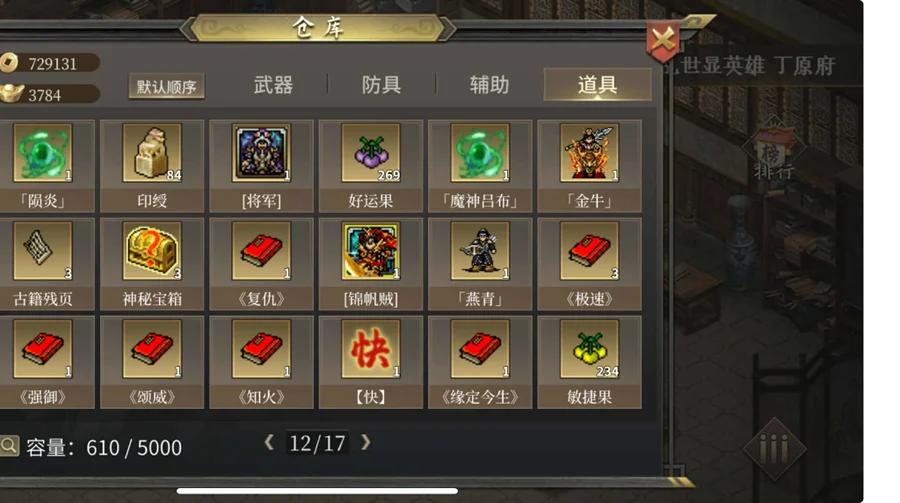Select the 好运果 lucky fruit

[371, 166]
